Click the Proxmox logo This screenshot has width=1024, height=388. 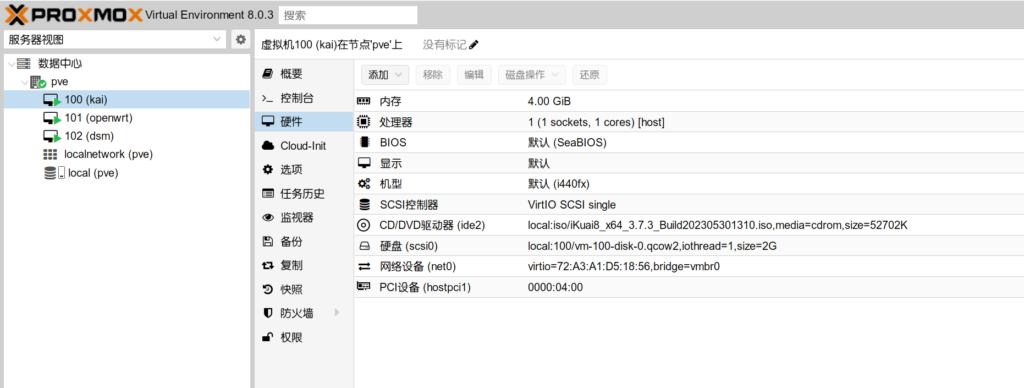click(73, 14)
